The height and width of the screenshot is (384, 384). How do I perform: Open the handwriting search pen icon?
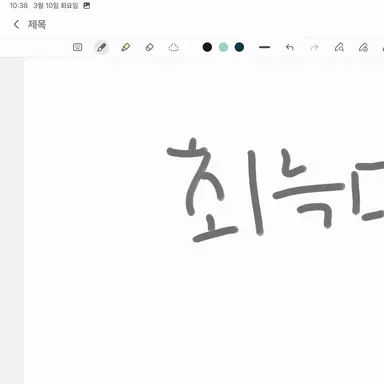coord(339,47)
